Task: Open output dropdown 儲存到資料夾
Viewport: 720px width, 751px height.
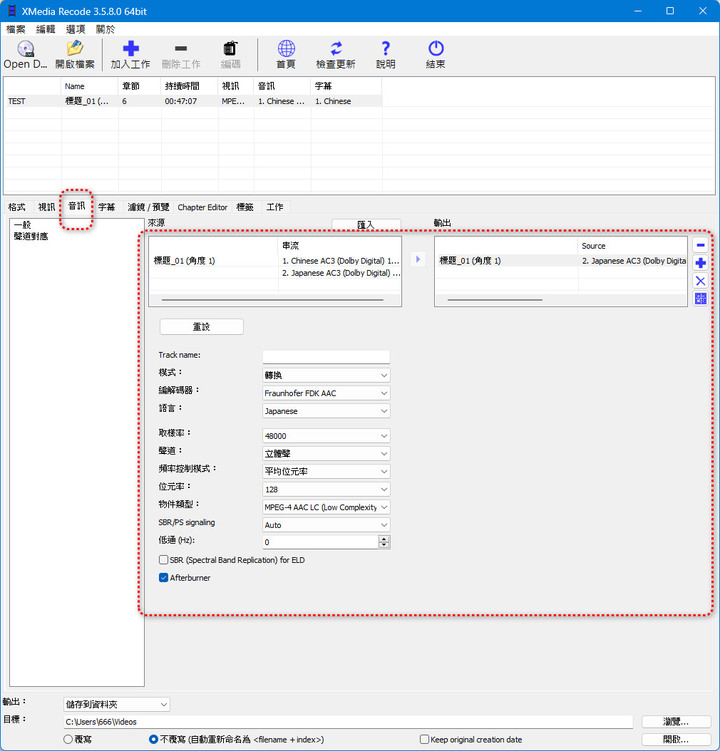Action: click(116, 704)
